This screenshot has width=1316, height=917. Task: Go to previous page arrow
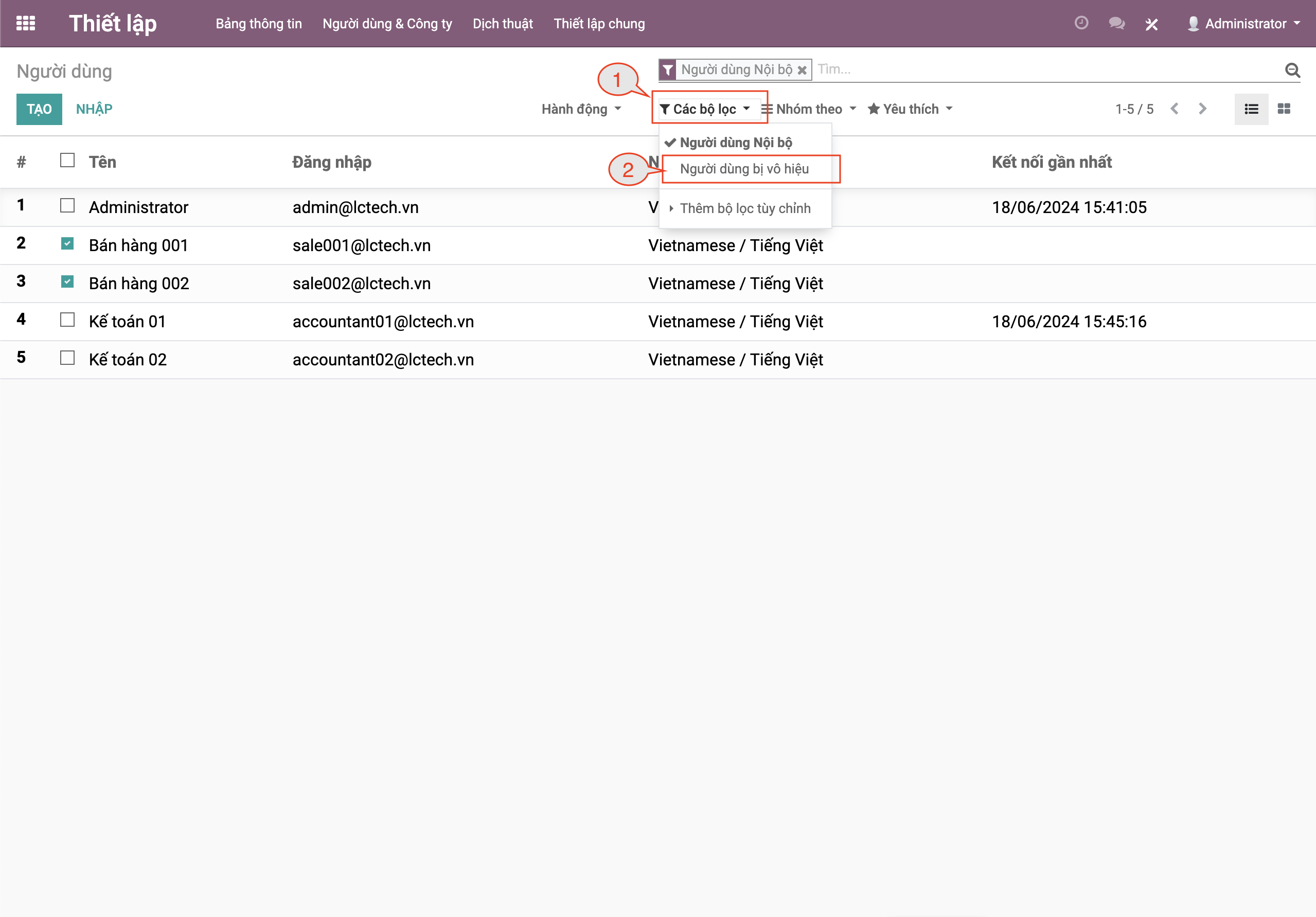pyautogui.click(x=1175, y=109)
